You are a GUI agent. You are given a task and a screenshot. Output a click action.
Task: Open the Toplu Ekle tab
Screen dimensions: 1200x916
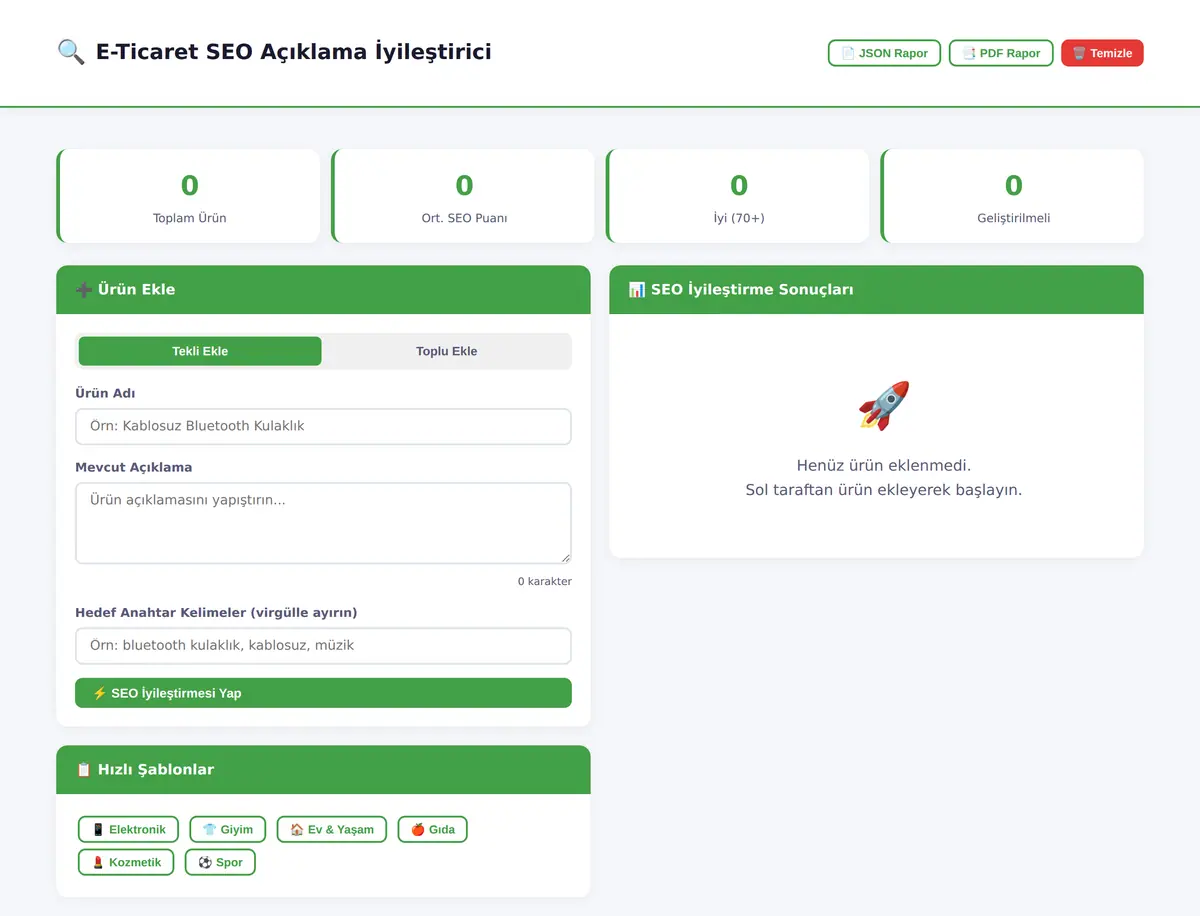pyautogui.click(x=446, y=351)
